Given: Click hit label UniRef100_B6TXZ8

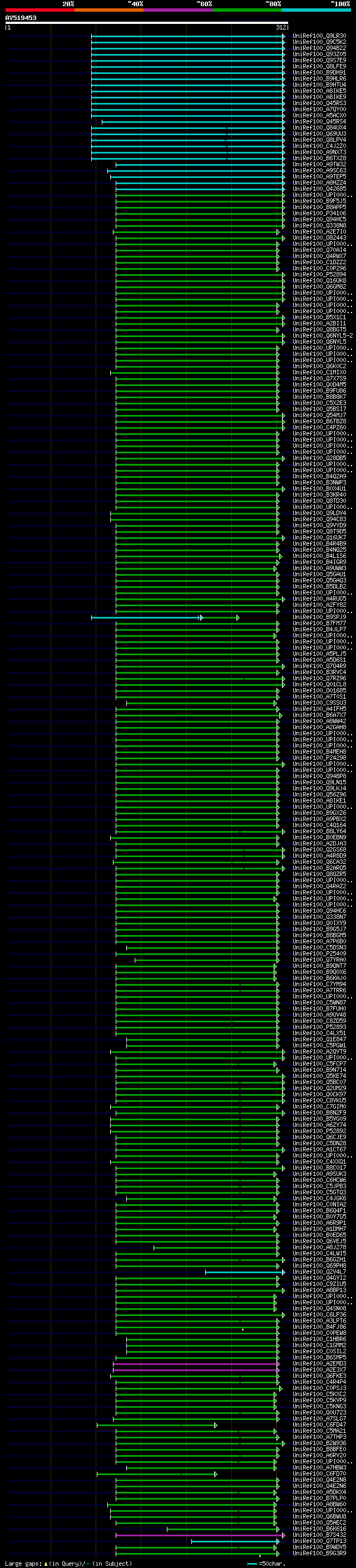Looking at the screenshot, I should (319, 159).
